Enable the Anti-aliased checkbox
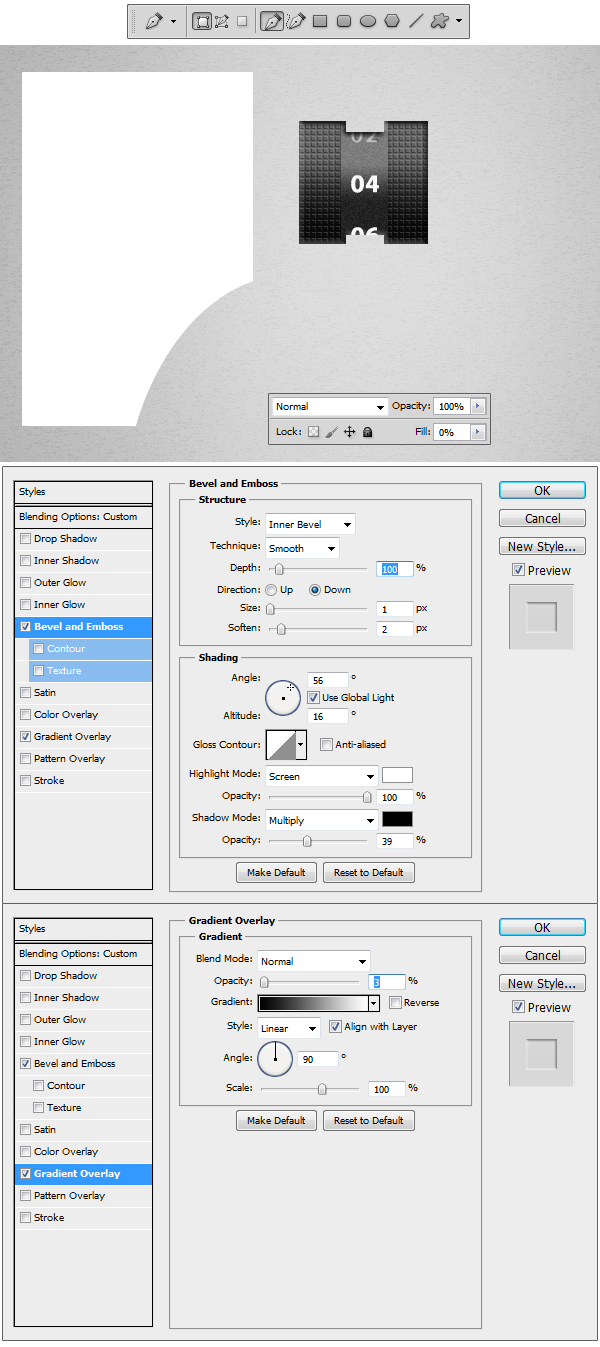600x1347 pixels. [326, 744]
